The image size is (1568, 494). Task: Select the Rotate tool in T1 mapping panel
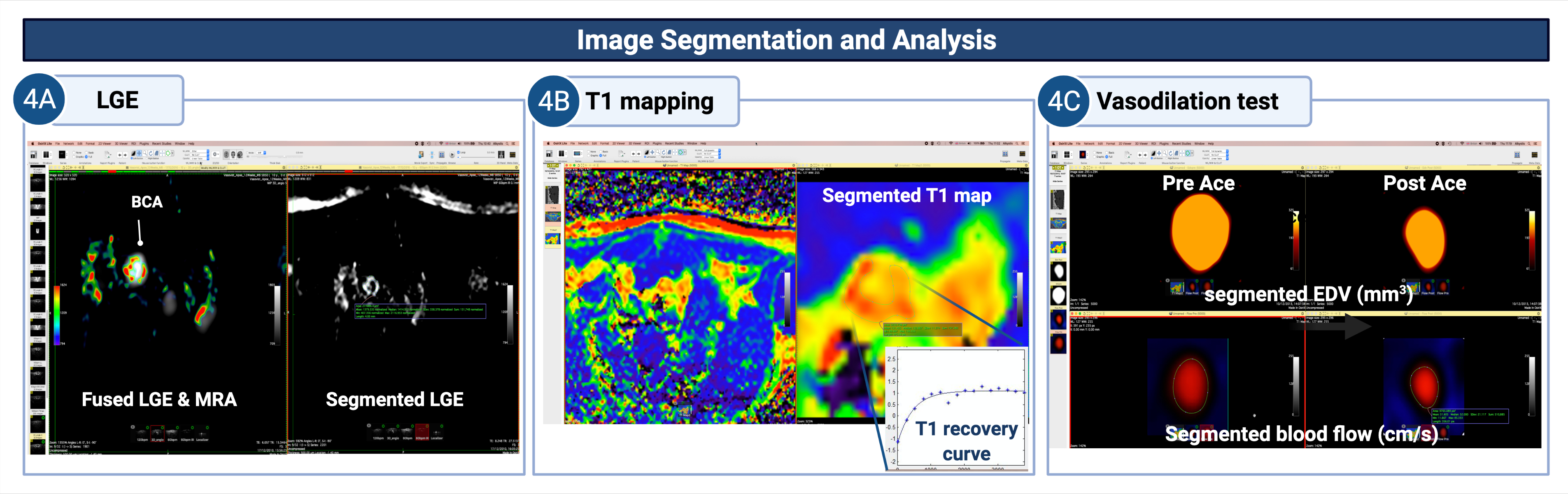coord(664,153)
